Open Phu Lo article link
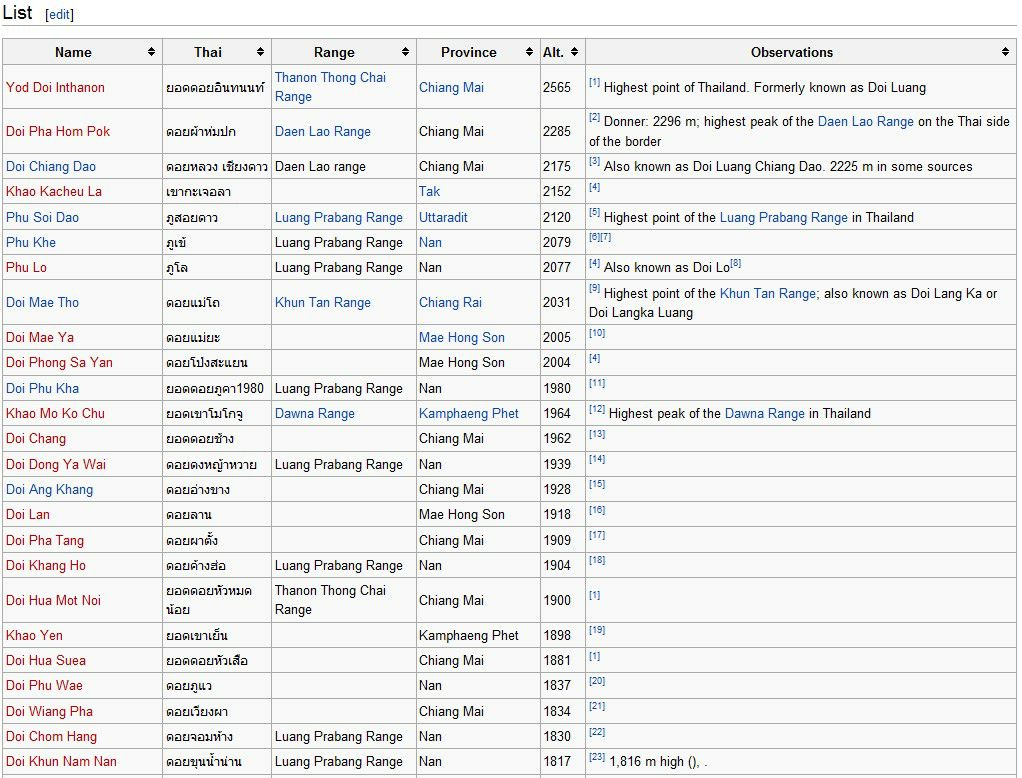 coord(26,267)
